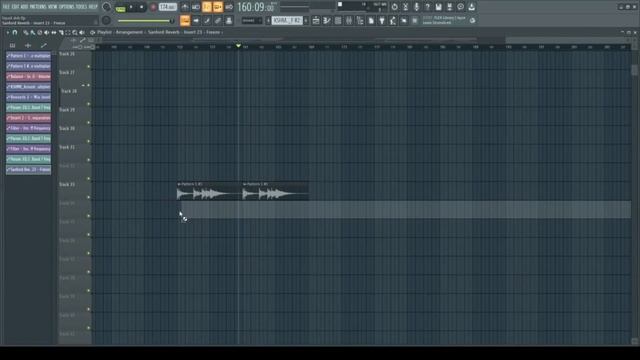Select the Playback speaker tool
Viewport: 640px width, 360px height.
click(x=82, y=33)
